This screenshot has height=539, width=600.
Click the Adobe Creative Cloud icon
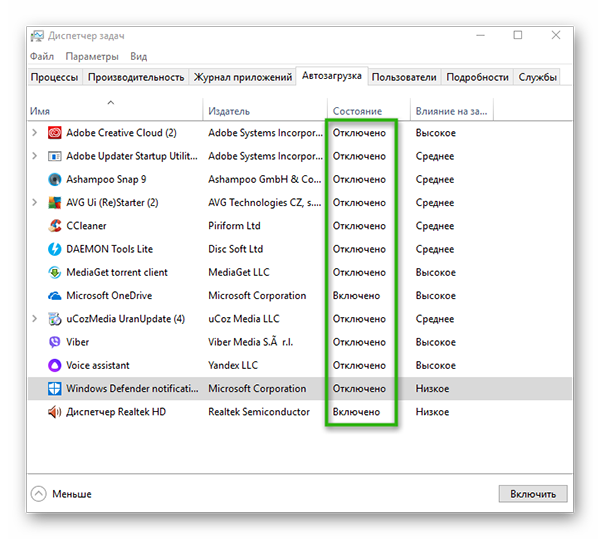pyautogui.click(x=55, y=133)
